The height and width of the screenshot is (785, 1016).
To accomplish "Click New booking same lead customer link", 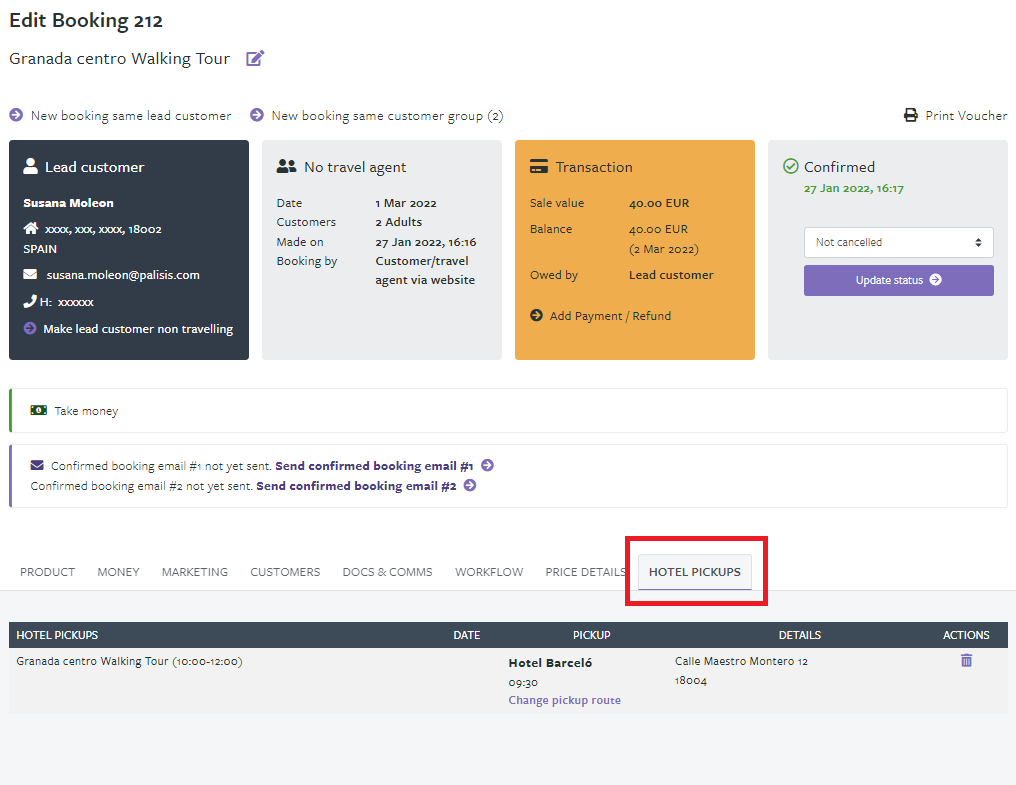I will (x=131, y=115).
